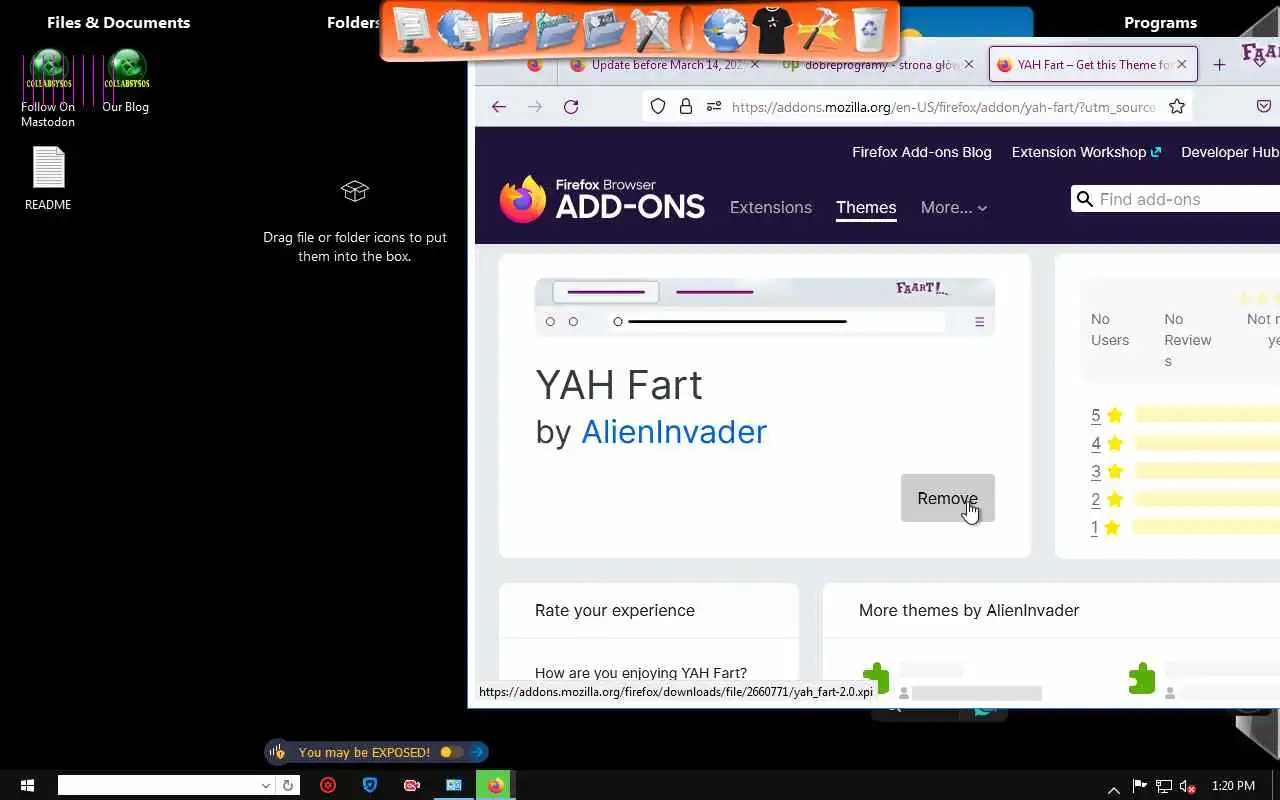Click the refresh icon next to taskbar search
The height and width of the screenshot is (800, 1280).
click(288, 785)
